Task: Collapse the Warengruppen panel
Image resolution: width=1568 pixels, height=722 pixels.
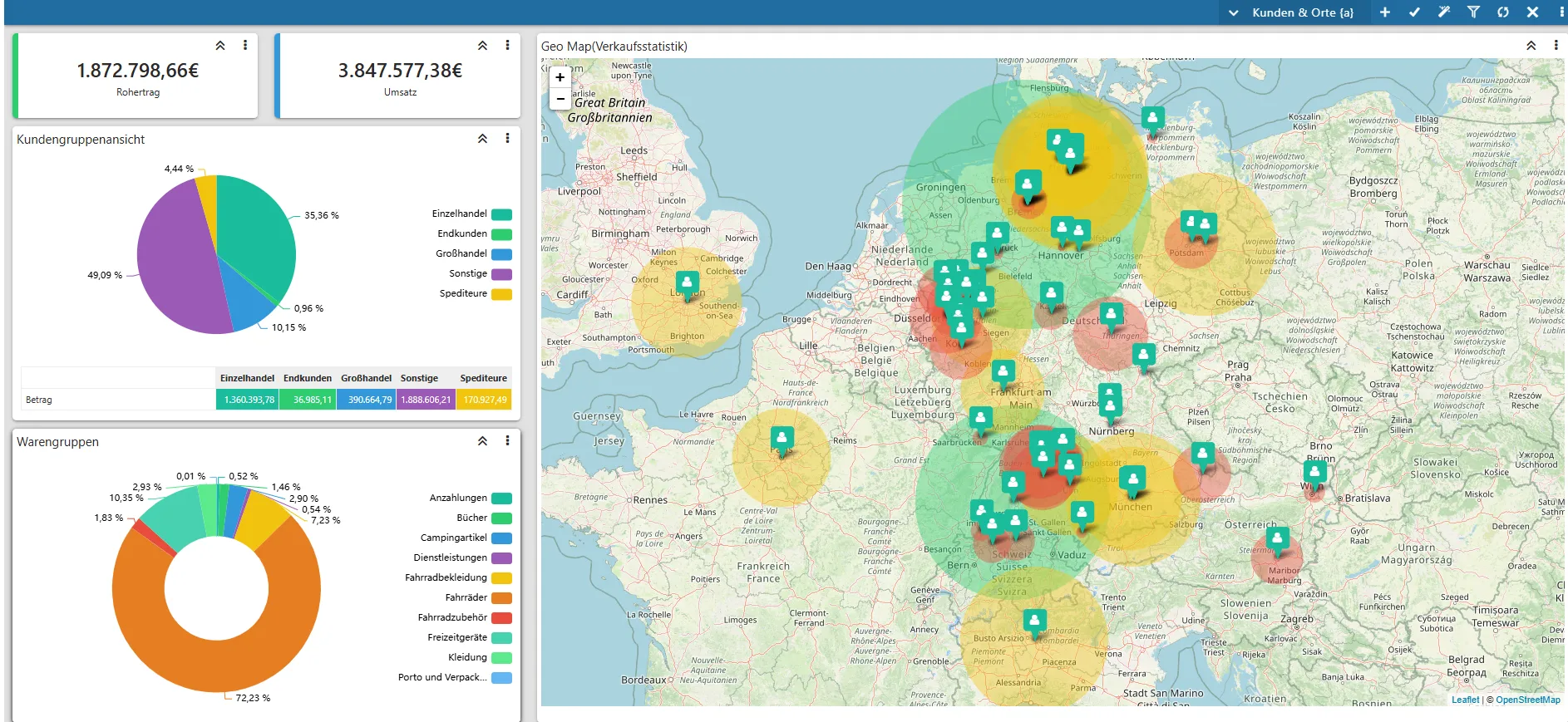Action: 482,440
